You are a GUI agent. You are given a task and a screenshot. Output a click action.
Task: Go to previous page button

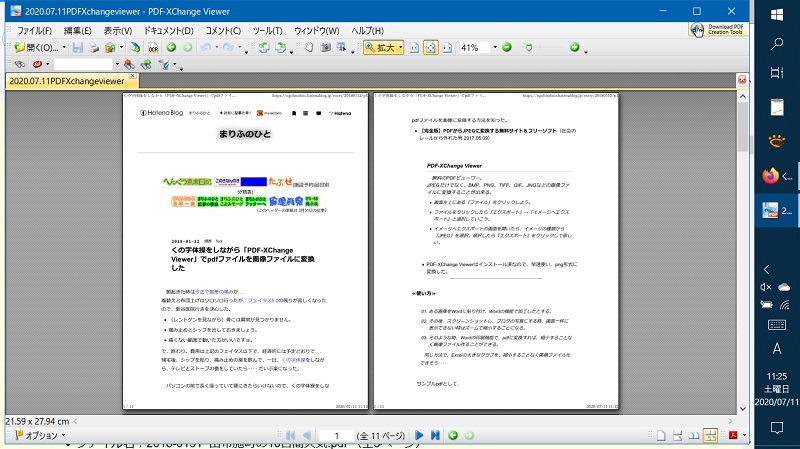[x=307, y=435]
